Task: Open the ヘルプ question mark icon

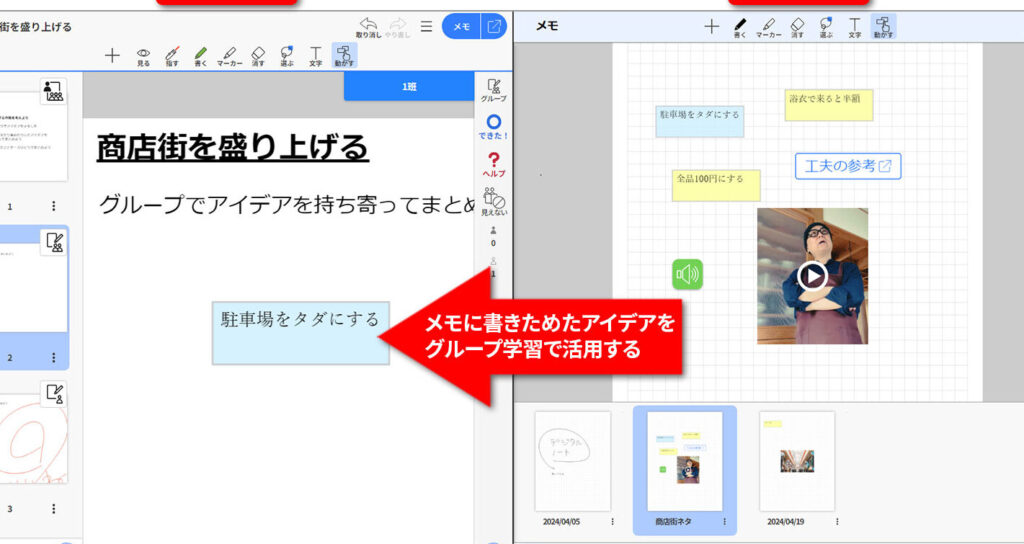Action: (x=493, y=164)
